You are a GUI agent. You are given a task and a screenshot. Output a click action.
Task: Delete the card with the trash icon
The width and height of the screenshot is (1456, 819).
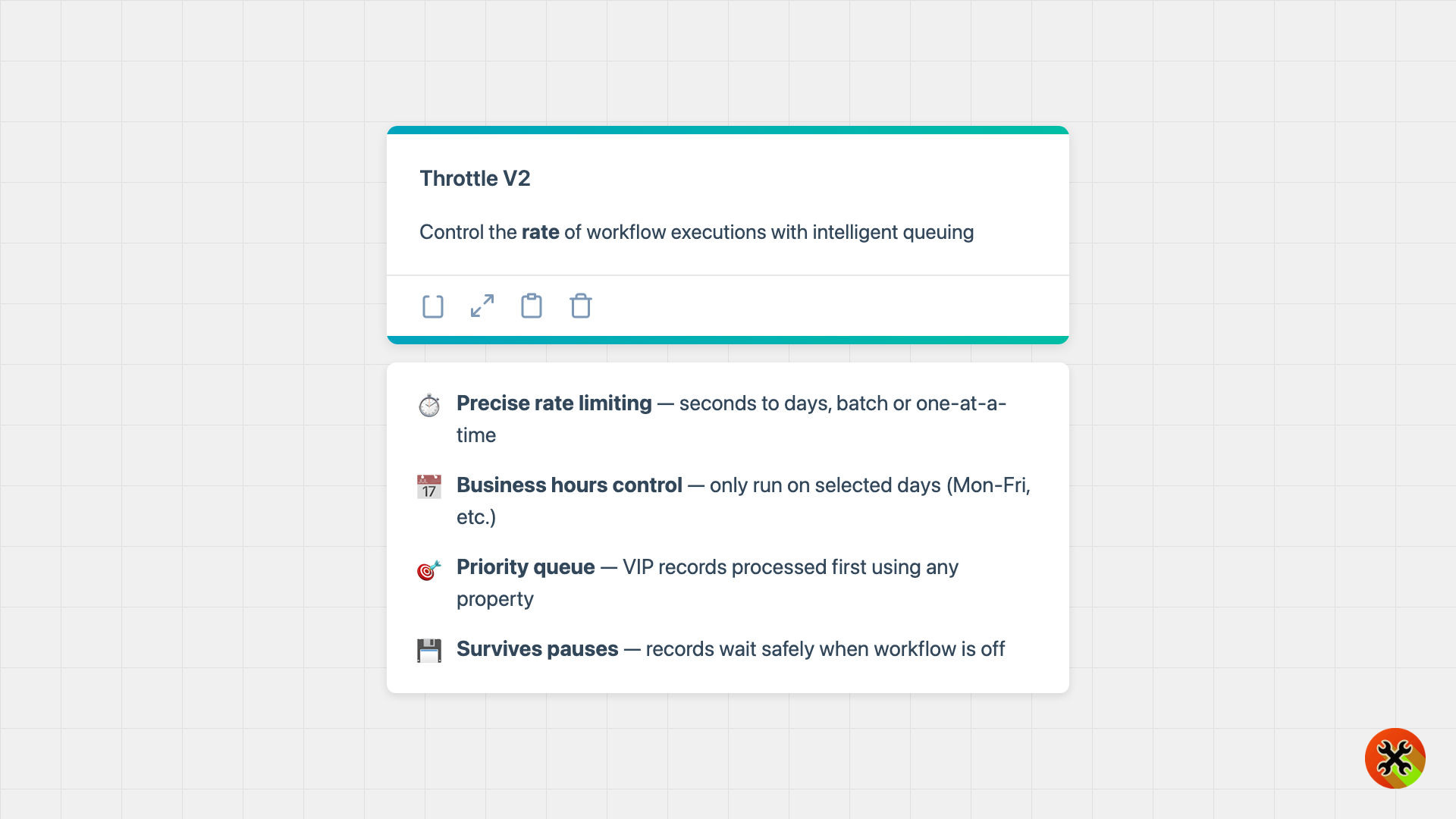pos(581,306)
